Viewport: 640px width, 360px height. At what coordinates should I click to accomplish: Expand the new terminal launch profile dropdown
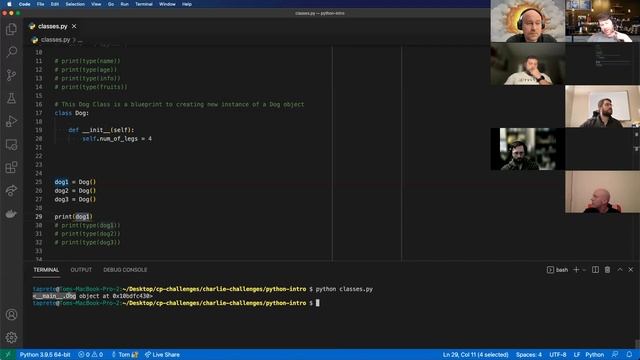point(584,270)
